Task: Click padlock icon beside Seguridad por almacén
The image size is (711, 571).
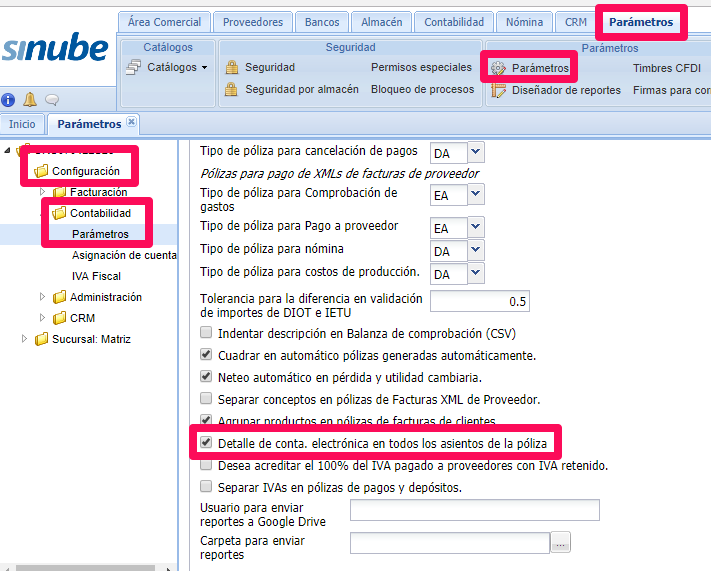Action: coord(231,89)
